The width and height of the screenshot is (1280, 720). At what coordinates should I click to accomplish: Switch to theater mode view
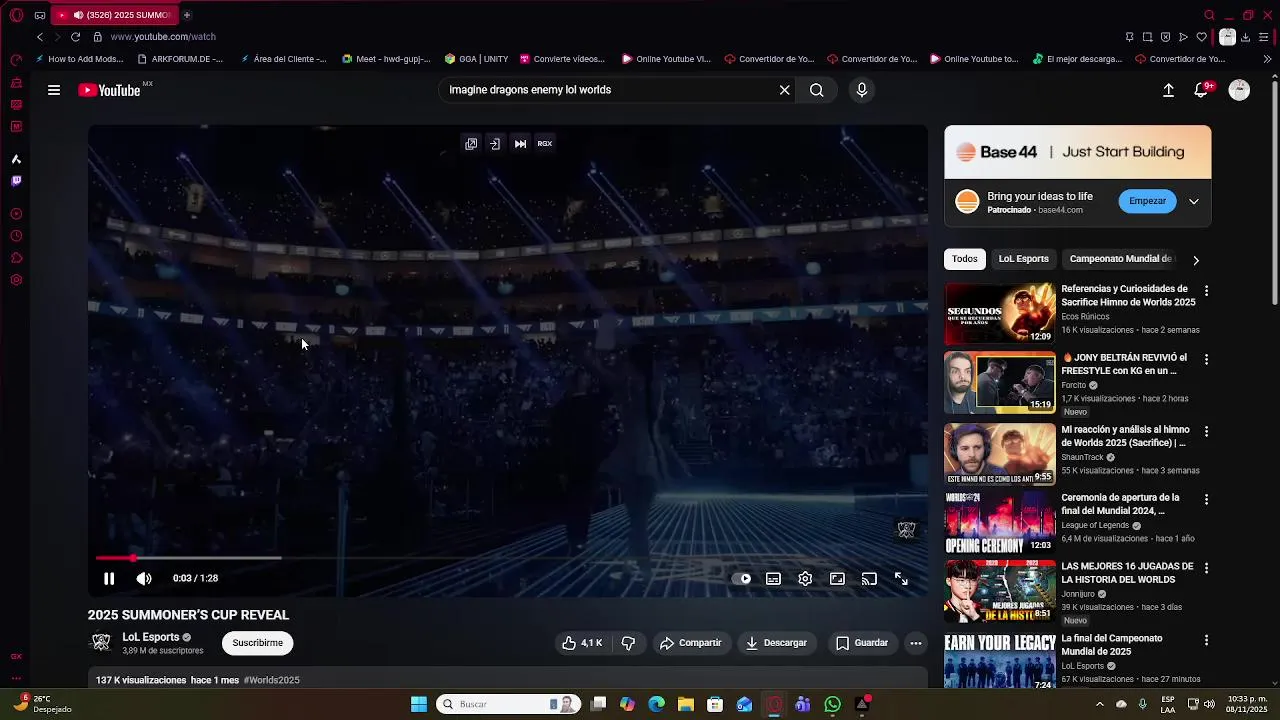(x=837, y=578)
